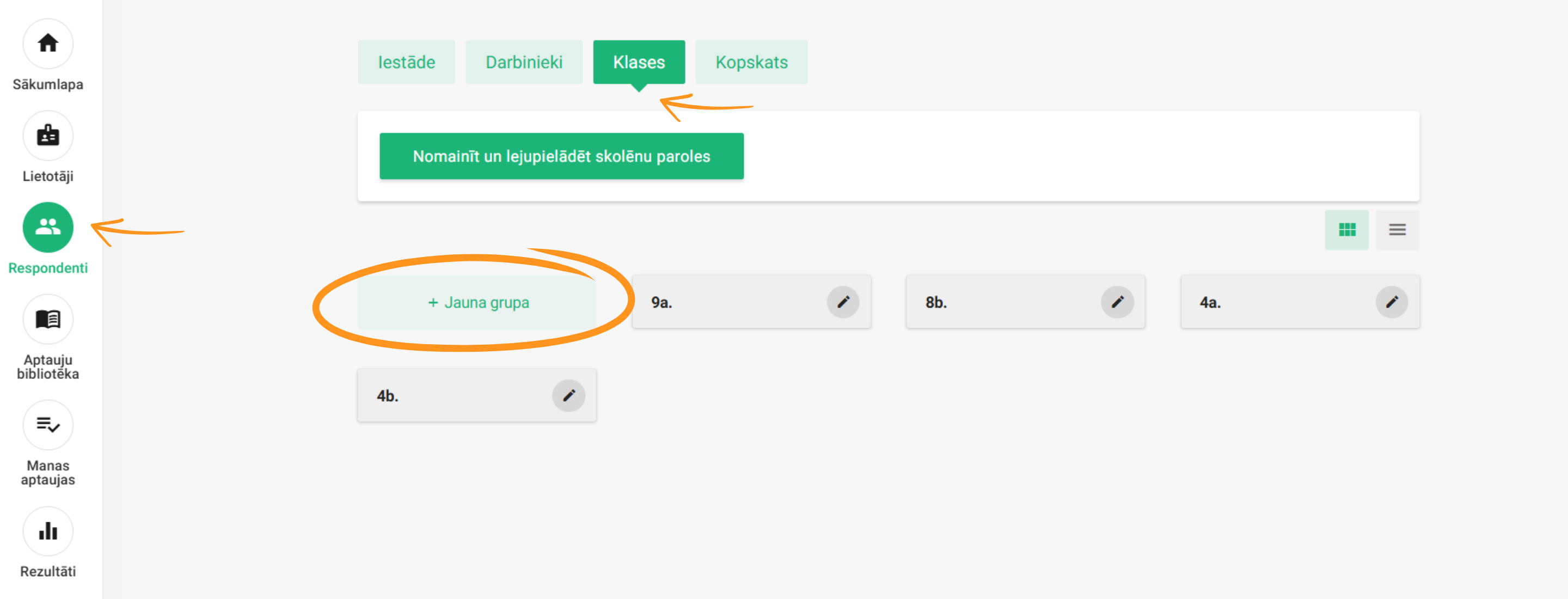
Task: Click Nomainīt un lejupielādēt skolēnu paroles
Action: pos(561,156)
